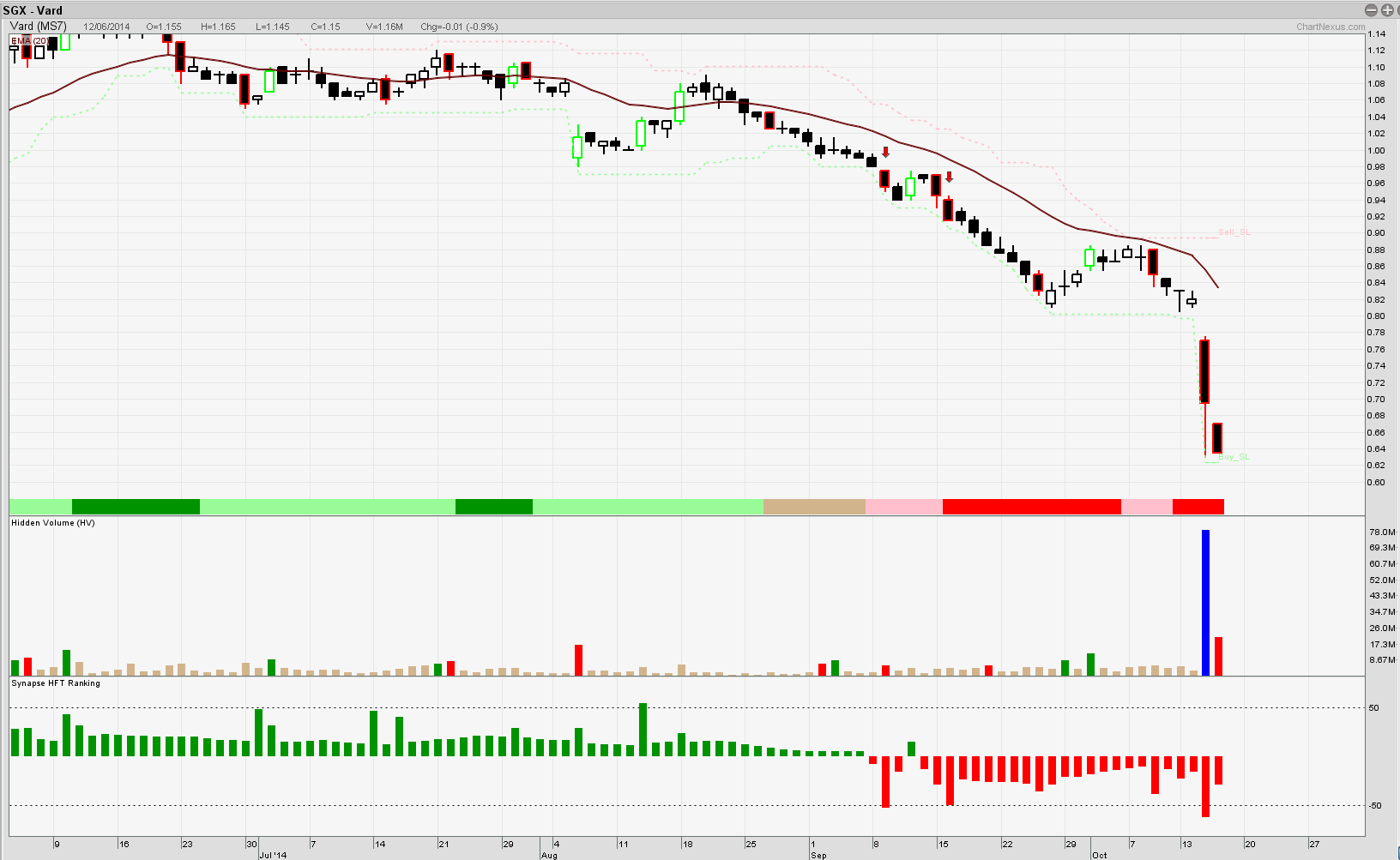
Task: Click the Sell_SL line label
Action: (x=1234, y=232)
